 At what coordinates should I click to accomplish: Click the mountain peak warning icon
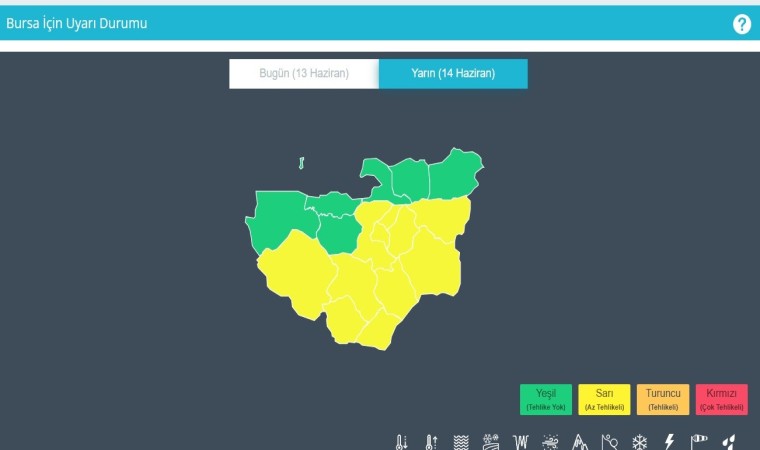tap(580, 441)
